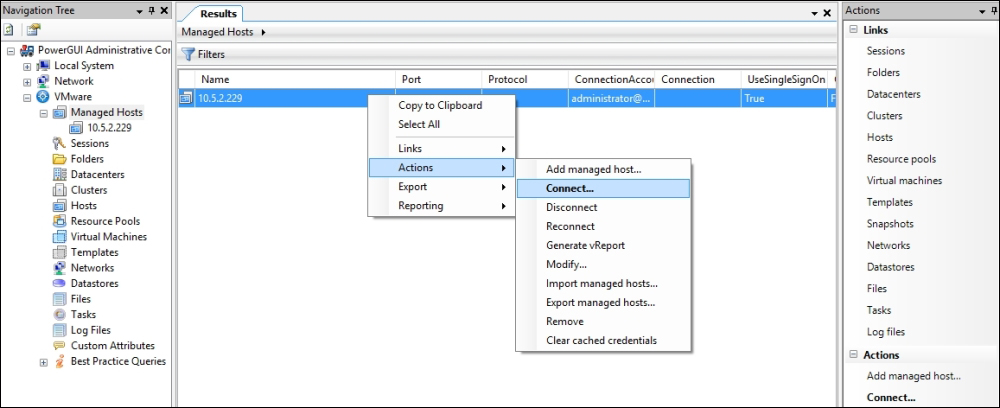Viewport: 1000px width, 408px height.
Task: Open Datastores link in Actions pane
Action: [x=890, y=267]
